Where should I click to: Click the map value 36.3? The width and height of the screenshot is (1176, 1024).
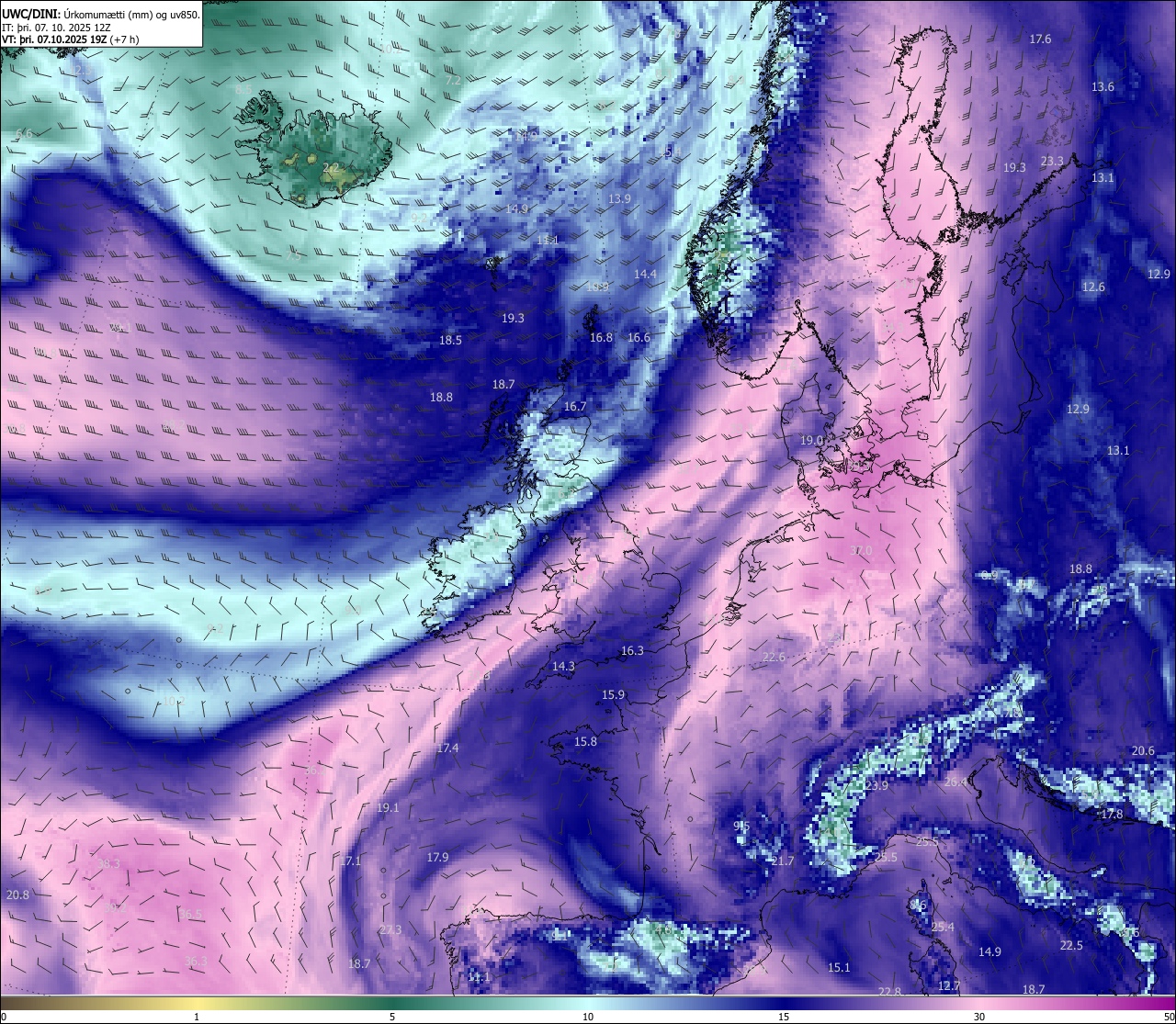(196, 962)
